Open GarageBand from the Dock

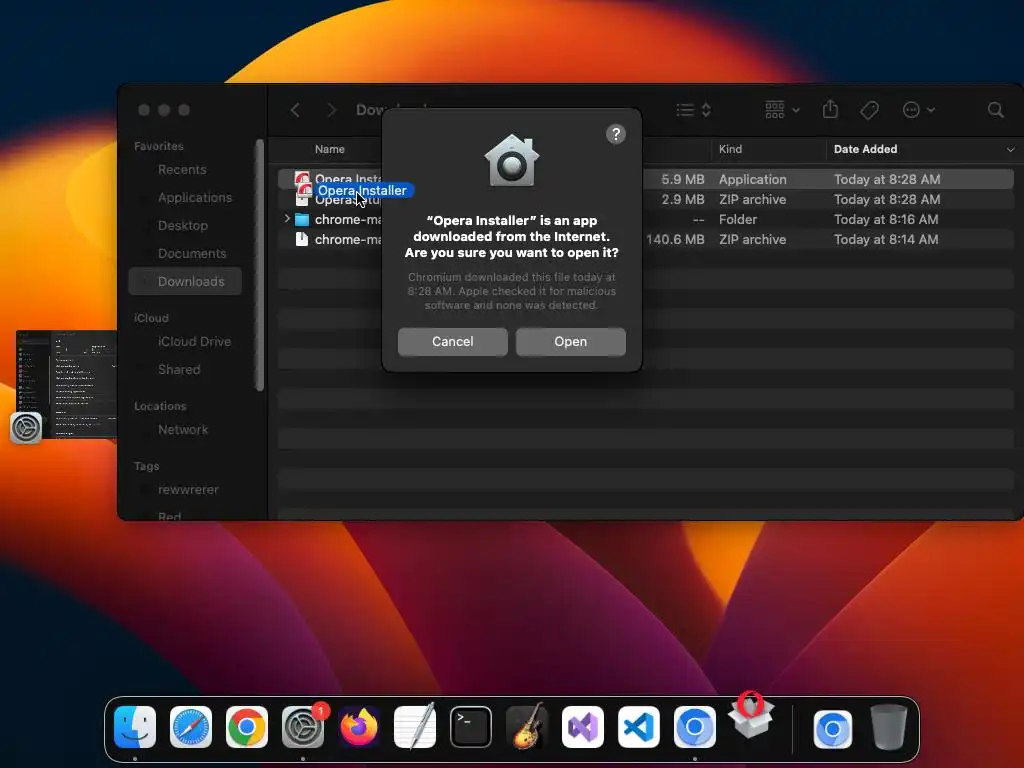point(527,726)
